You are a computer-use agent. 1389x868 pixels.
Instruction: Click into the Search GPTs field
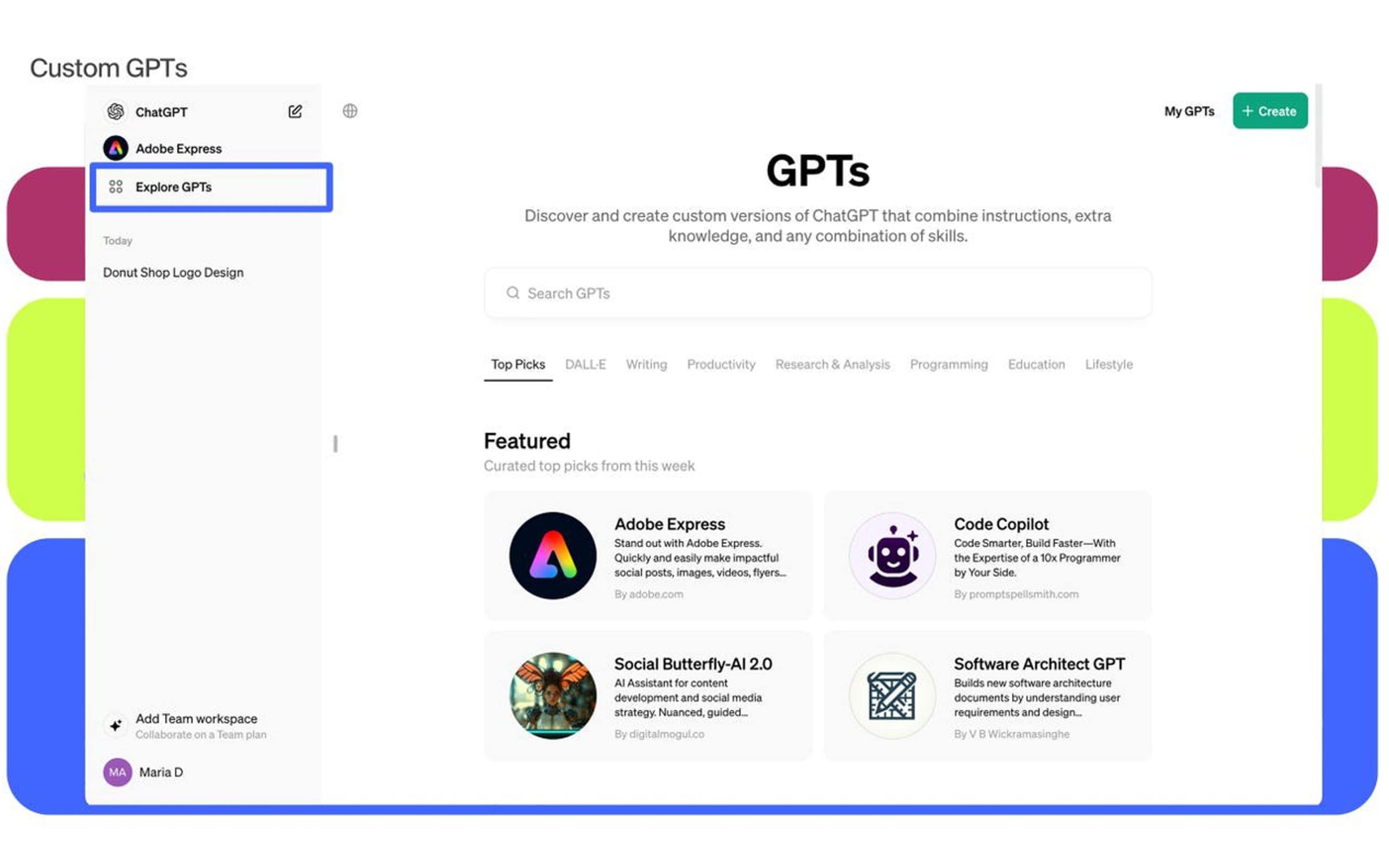click(x=817, y=293)
